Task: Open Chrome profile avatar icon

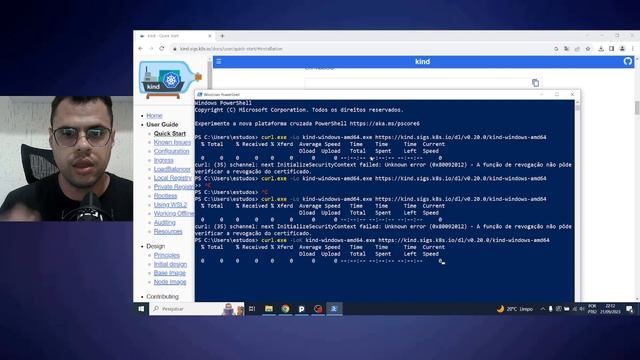Action: click(x=622, y=49)
